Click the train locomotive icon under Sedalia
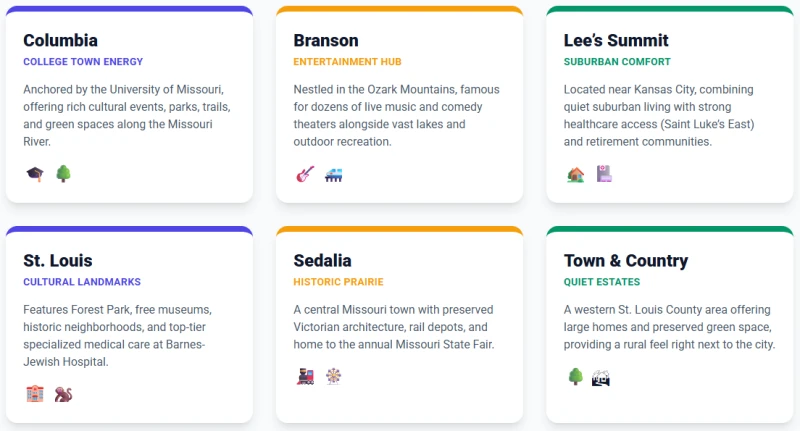The image size is (800, 431). 305,377
